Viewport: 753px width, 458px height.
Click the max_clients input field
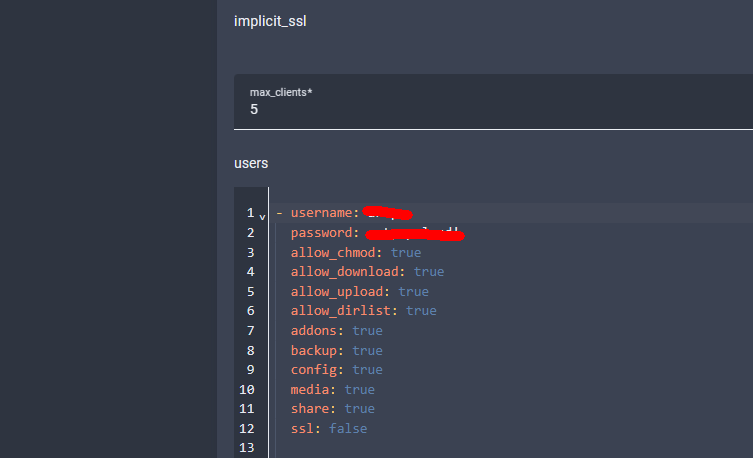tap(490, 109)
